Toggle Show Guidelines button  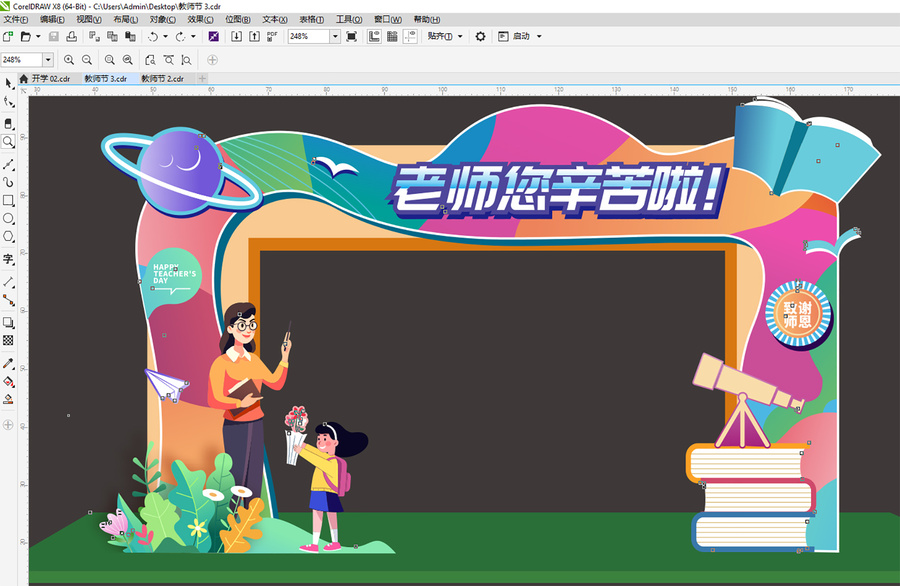(410, 36)
